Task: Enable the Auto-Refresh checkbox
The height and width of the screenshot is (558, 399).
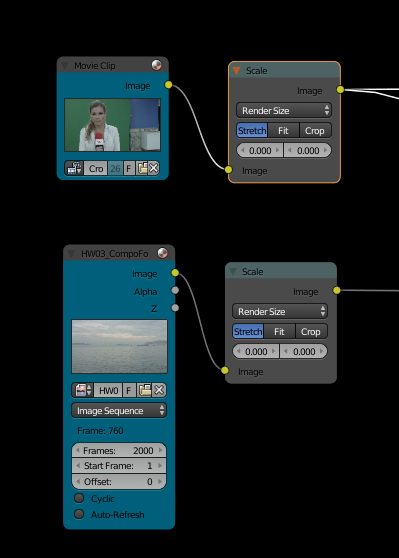Action: (79, 514)
